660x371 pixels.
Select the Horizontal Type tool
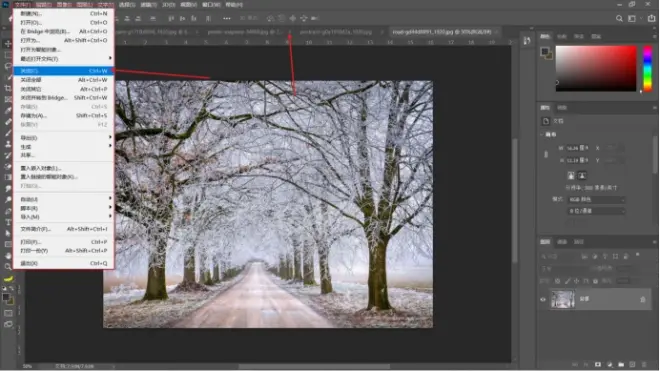coord(8,222)
